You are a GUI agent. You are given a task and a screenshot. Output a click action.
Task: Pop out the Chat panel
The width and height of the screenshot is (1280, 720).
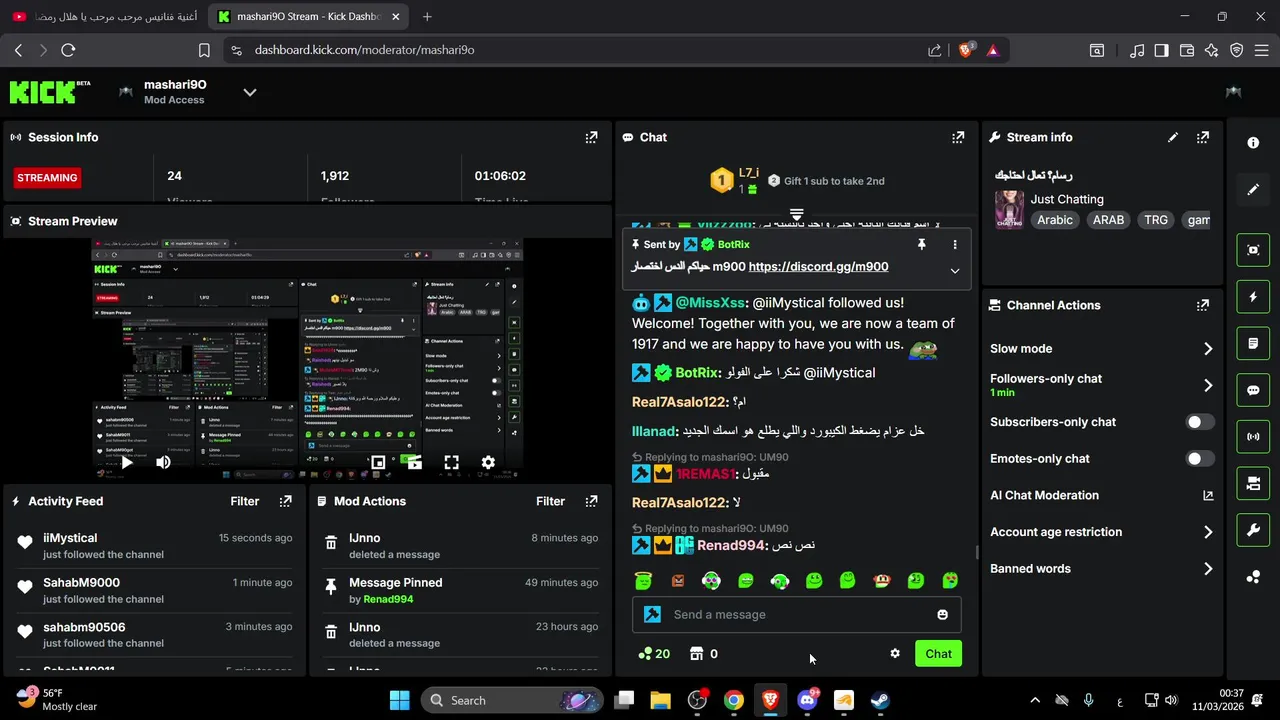pos(958,137)
